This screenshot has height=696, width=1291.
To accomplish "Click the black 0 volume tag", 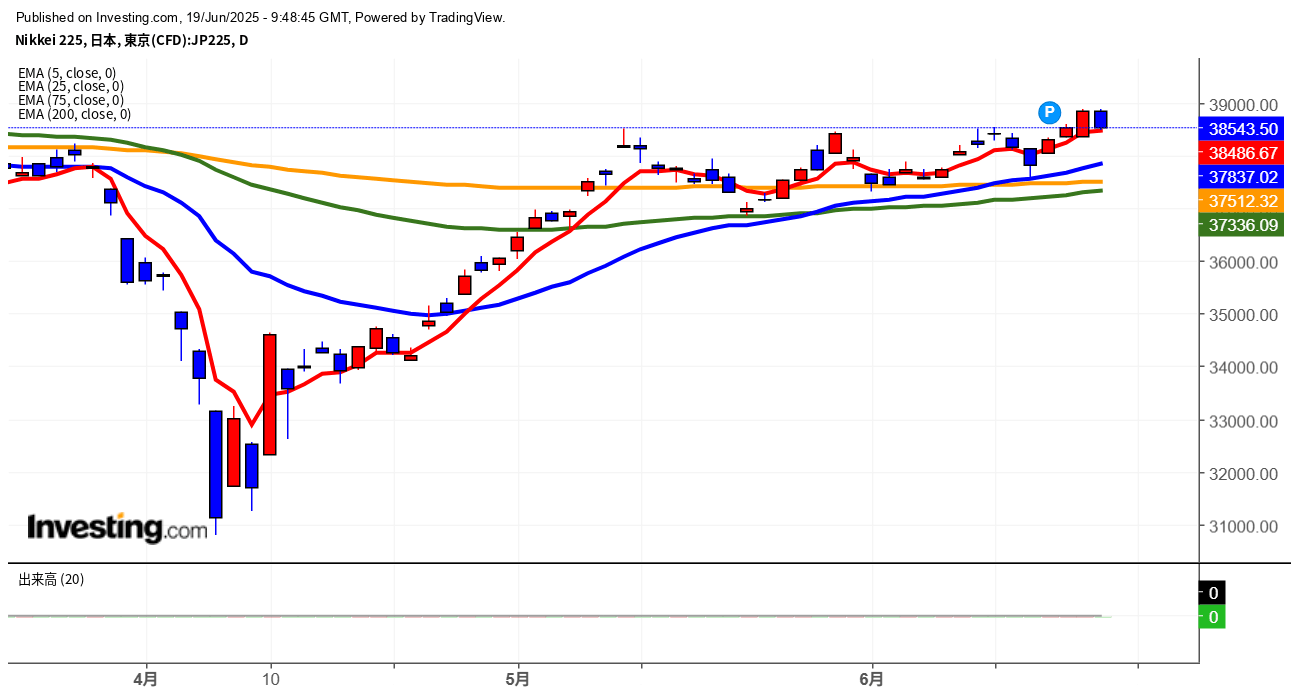I will tap(1213, 593).
